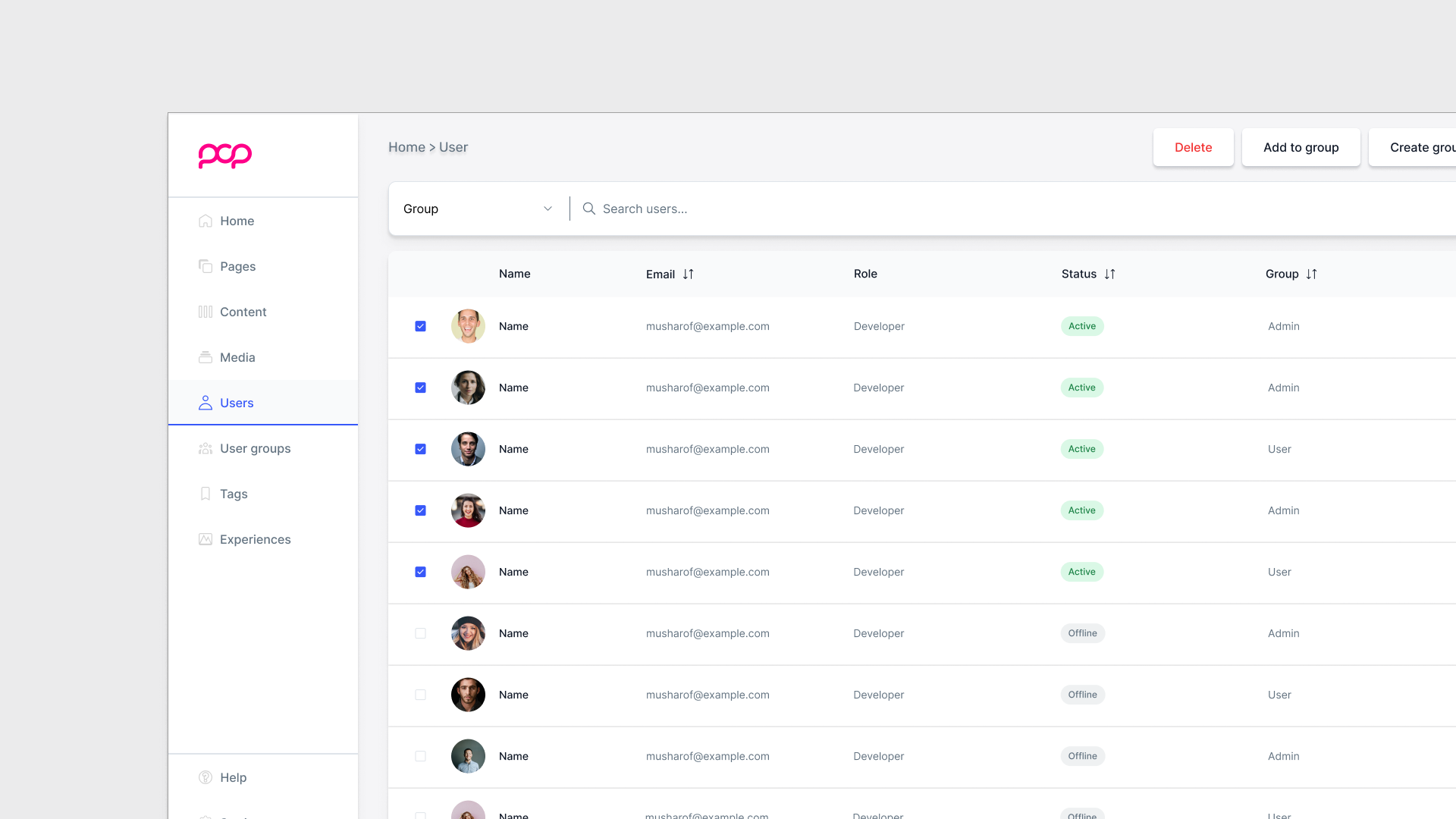Click the Home breadcrumb link

[x=406, y=147]
